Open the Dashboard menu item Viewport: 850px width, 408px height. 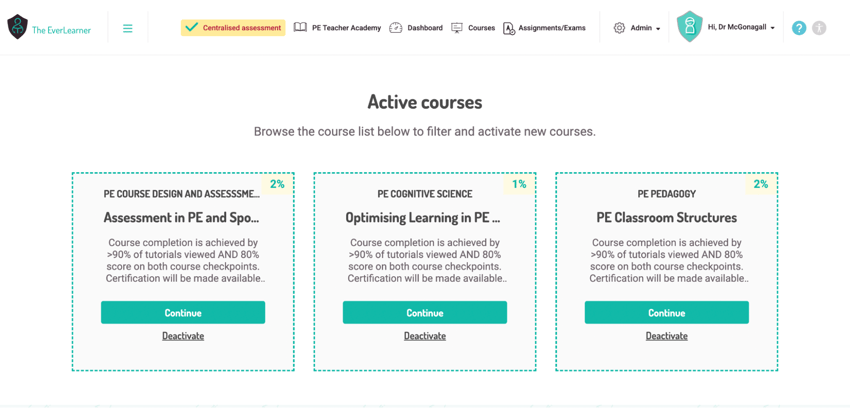click(x=425, y=28)
